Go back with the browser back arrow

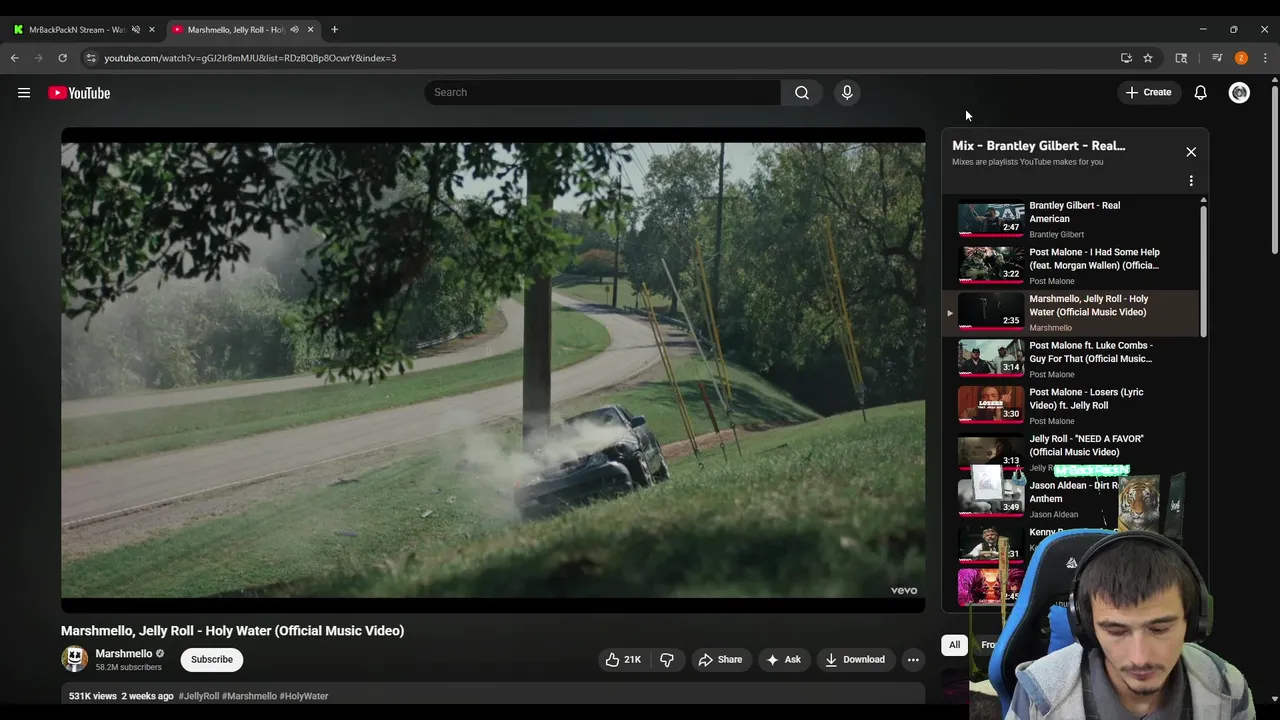click(x=15, y=58)
